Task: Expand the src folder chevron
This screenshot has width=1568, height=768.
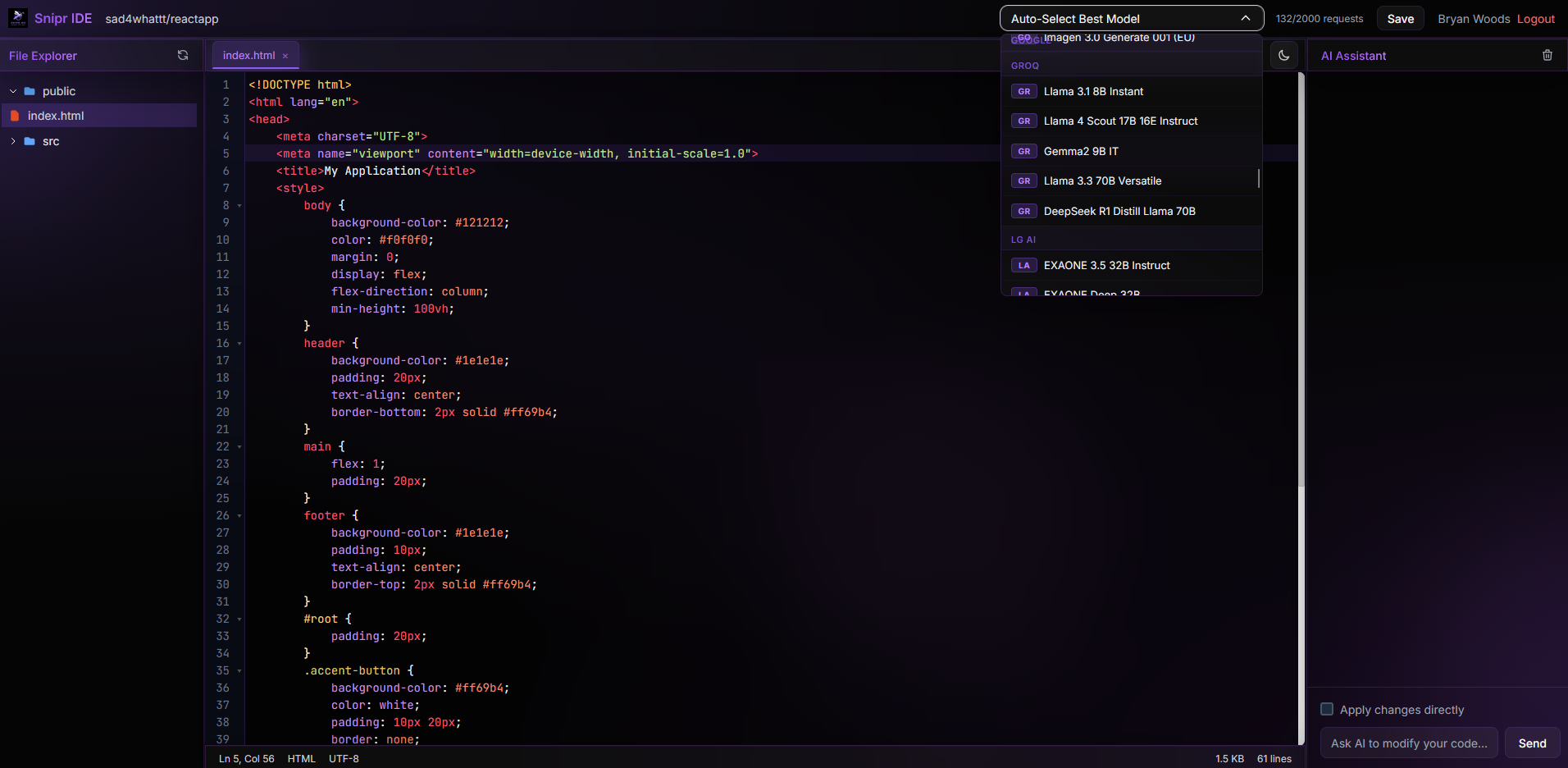Action: 13,141
